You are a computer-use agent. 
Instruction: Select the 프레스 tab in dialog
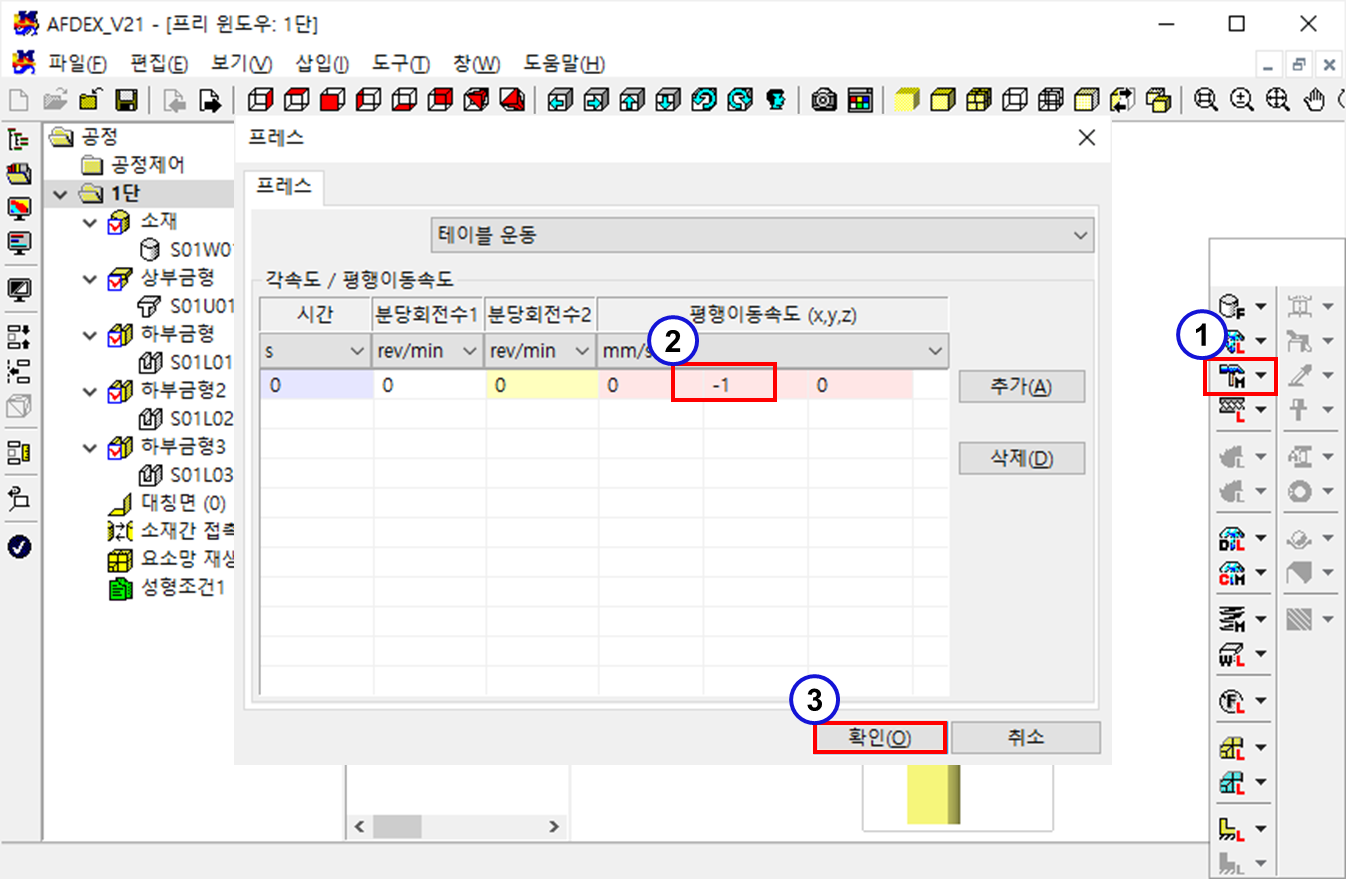[284, 186]
